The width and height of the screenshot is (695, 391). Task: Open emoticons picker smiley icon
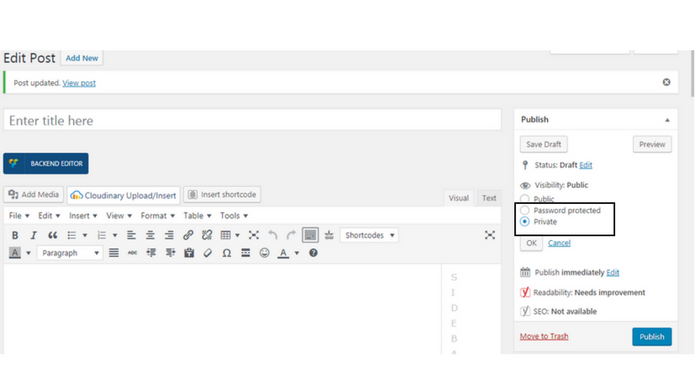point(264,253)
